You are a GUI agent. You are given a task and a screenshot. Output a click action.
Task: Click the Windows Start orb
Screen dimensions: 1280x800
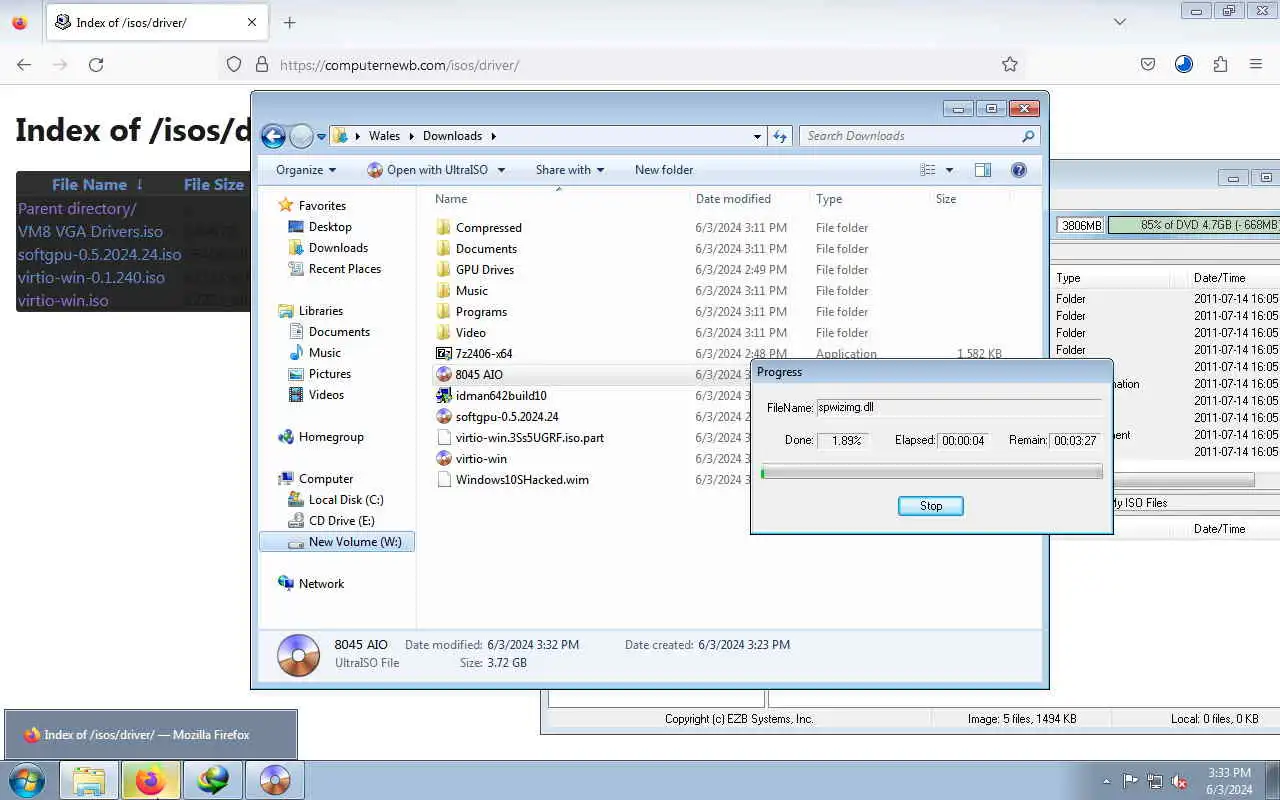click(x=27, y=780)
